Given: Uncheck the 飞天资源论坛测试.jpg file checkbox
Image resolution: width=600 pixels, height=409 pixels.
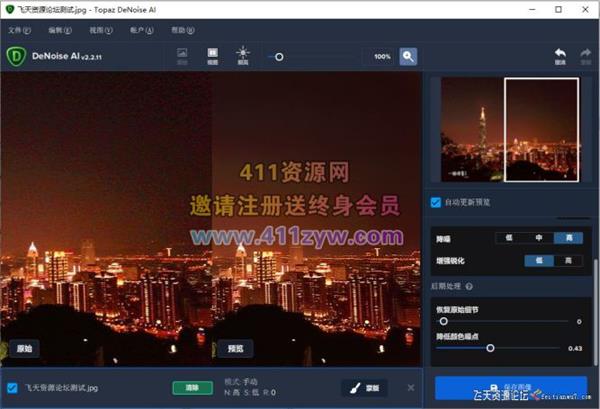Looking at the screenshot, I should [12, 388].
